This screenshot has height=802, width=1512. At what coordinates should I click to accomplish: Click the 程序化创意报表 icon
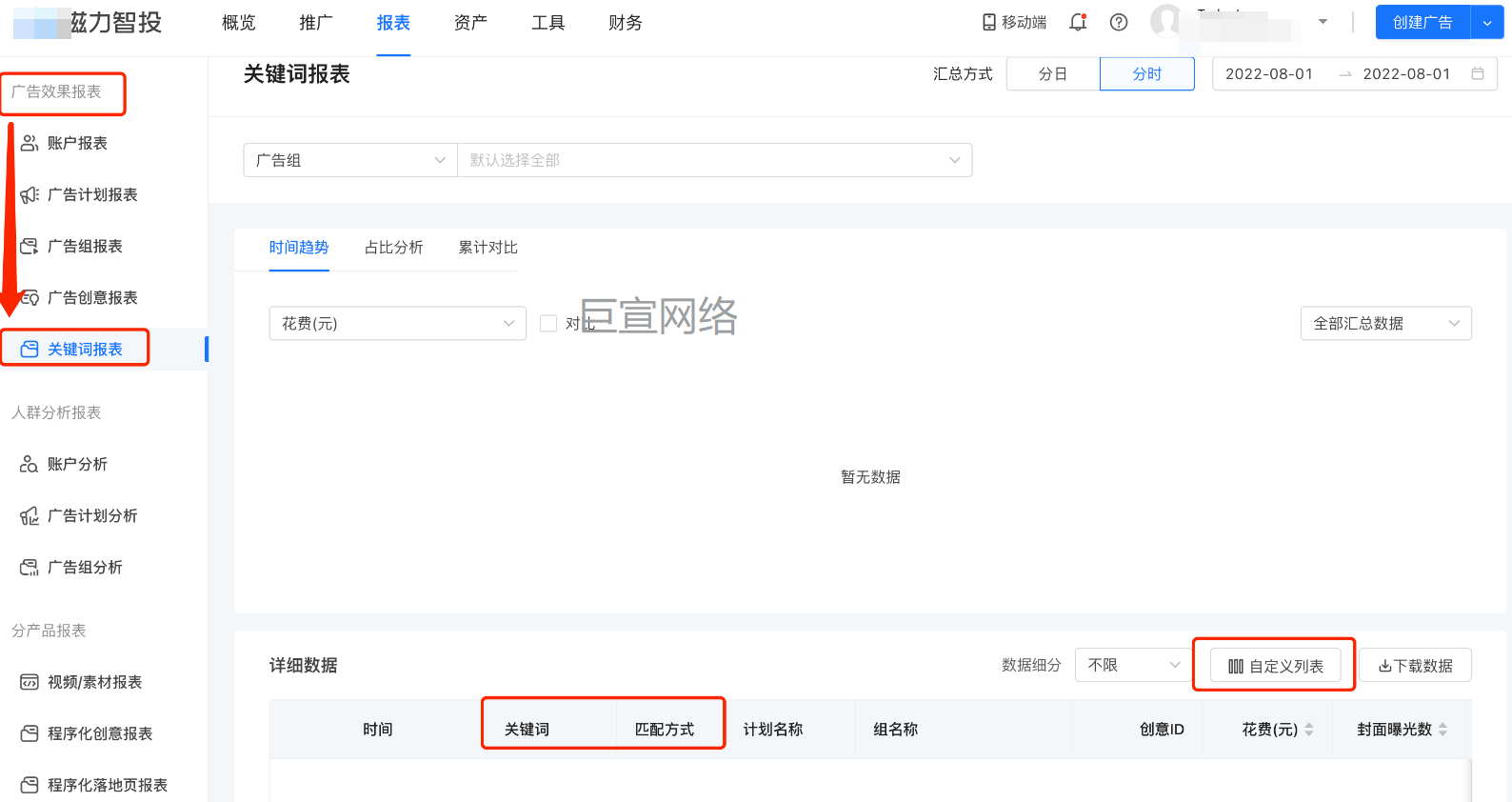coord(30,733)
